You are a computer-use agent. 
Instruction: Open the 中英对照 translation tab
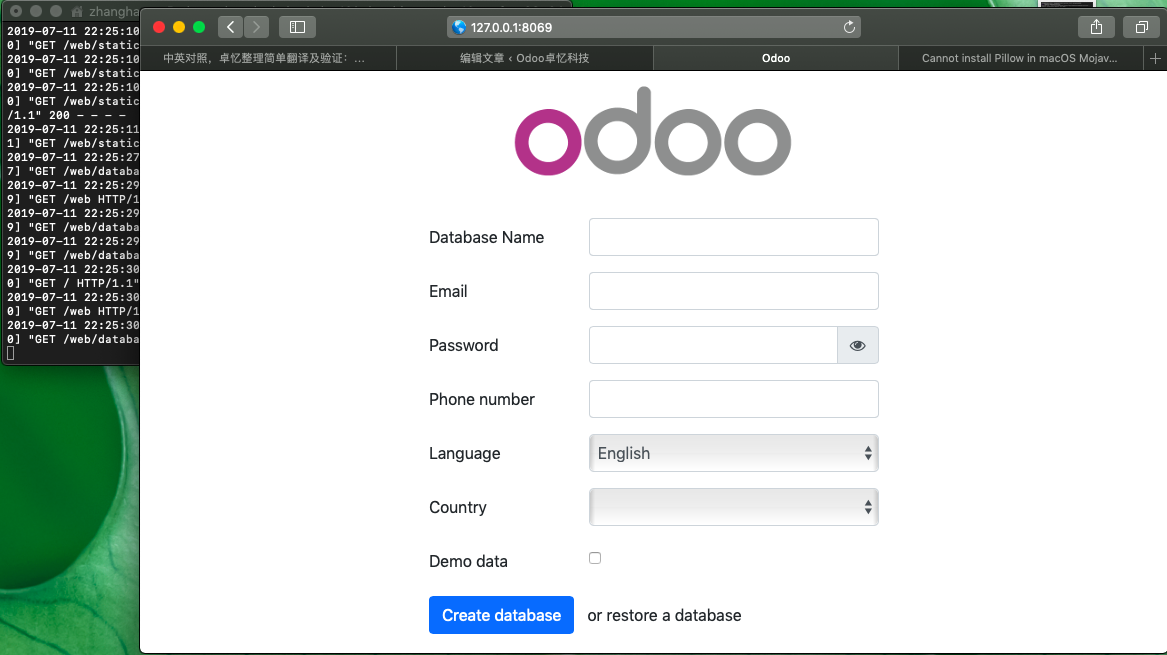tap(264, 59)
